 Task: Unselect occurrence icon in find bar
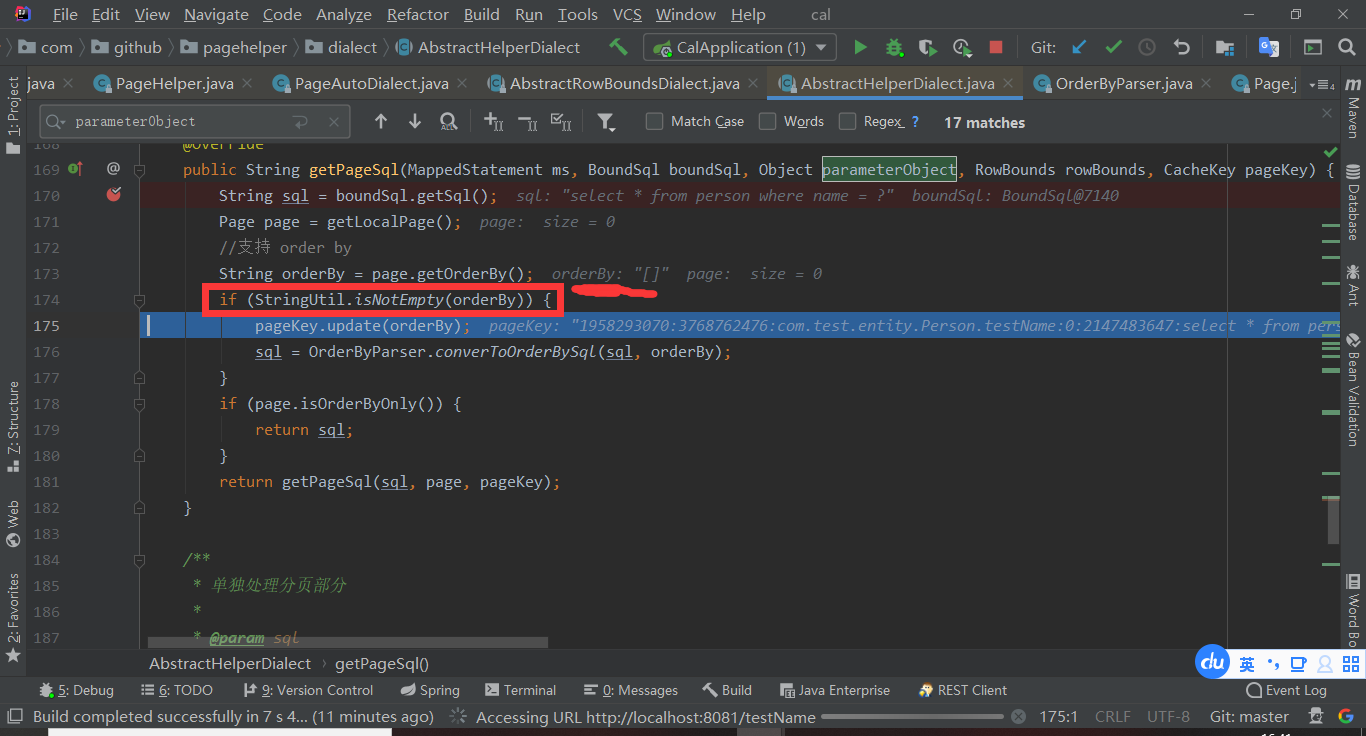pyautogui.click(x=528, y=122)
